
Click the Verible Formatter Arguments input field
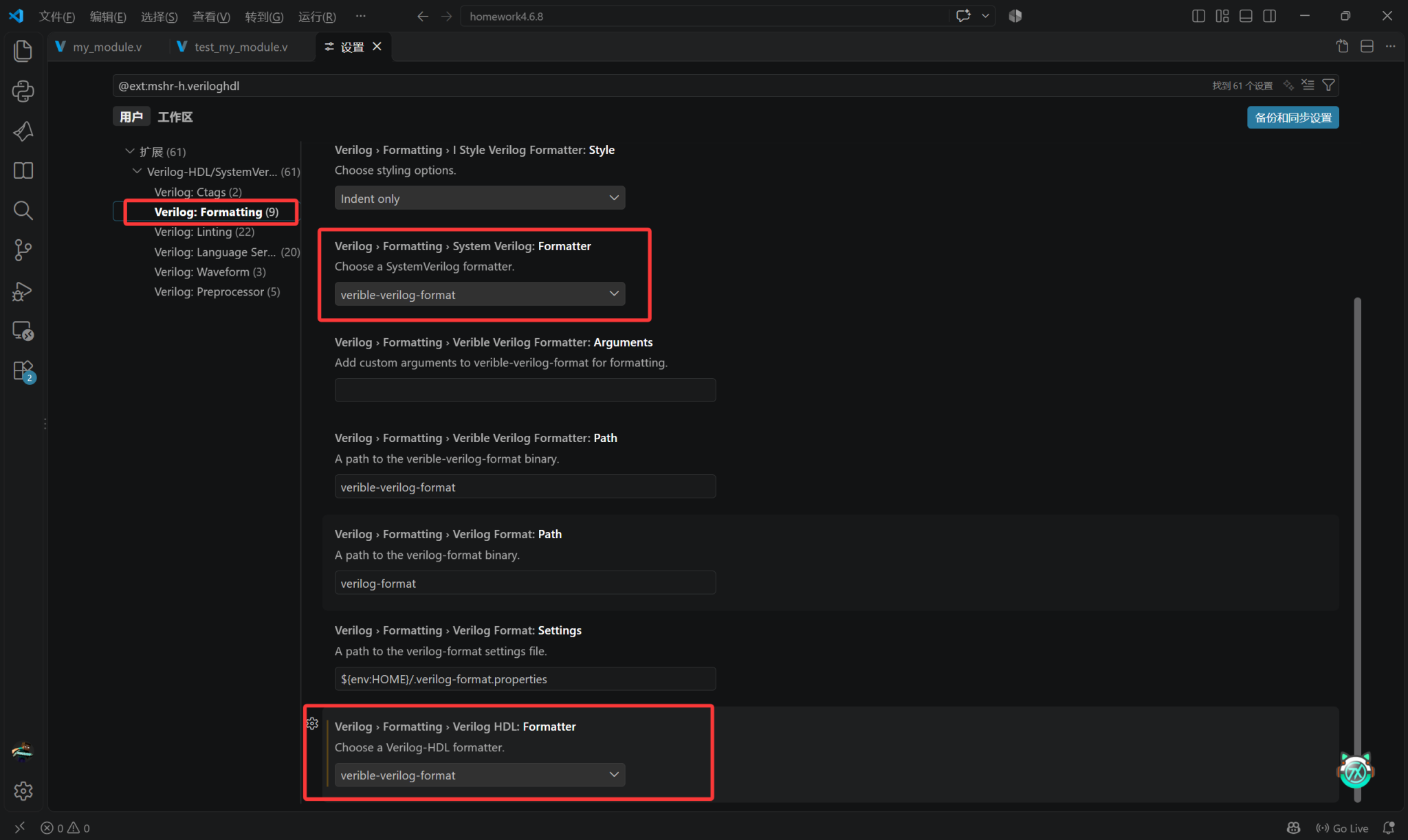(525, 390)
